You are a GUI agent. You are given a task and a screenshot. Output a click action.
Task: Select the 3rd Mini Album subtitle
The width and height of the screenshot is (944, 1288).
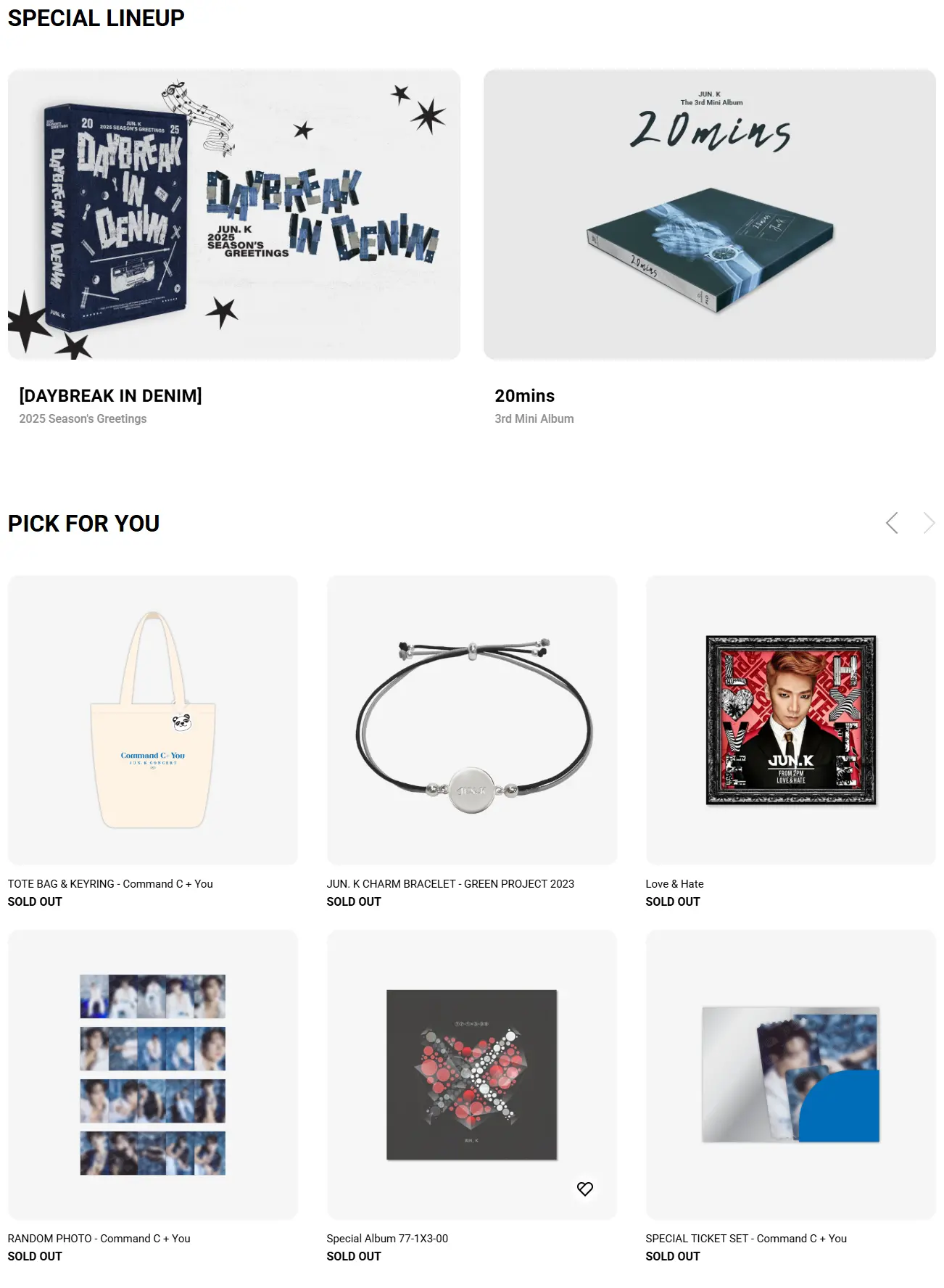coord(534,418)
